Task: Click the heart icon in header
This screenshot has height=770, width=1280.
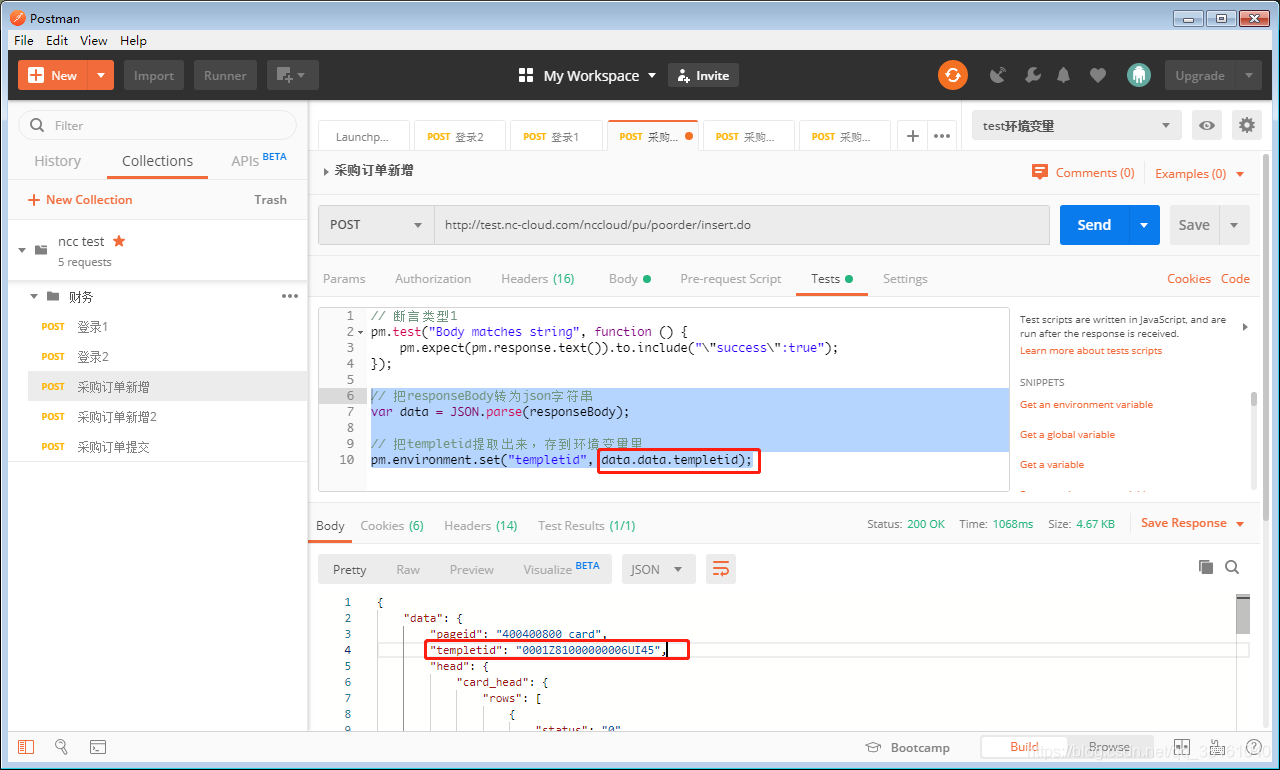Action: [x=1098, y=75]
